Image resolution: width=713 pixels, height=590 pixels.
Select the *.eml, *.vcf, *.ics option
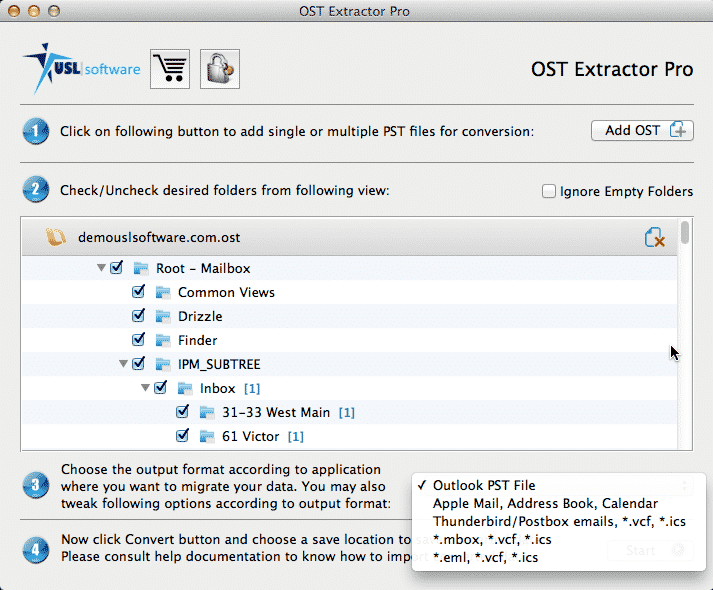point(559,557)
